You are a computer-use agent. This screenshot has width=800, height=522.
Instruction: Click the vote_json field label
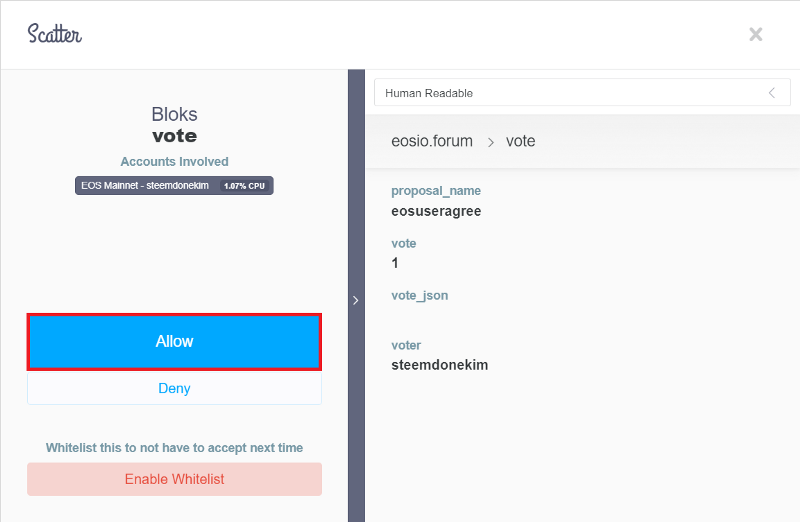pos(419,295)
